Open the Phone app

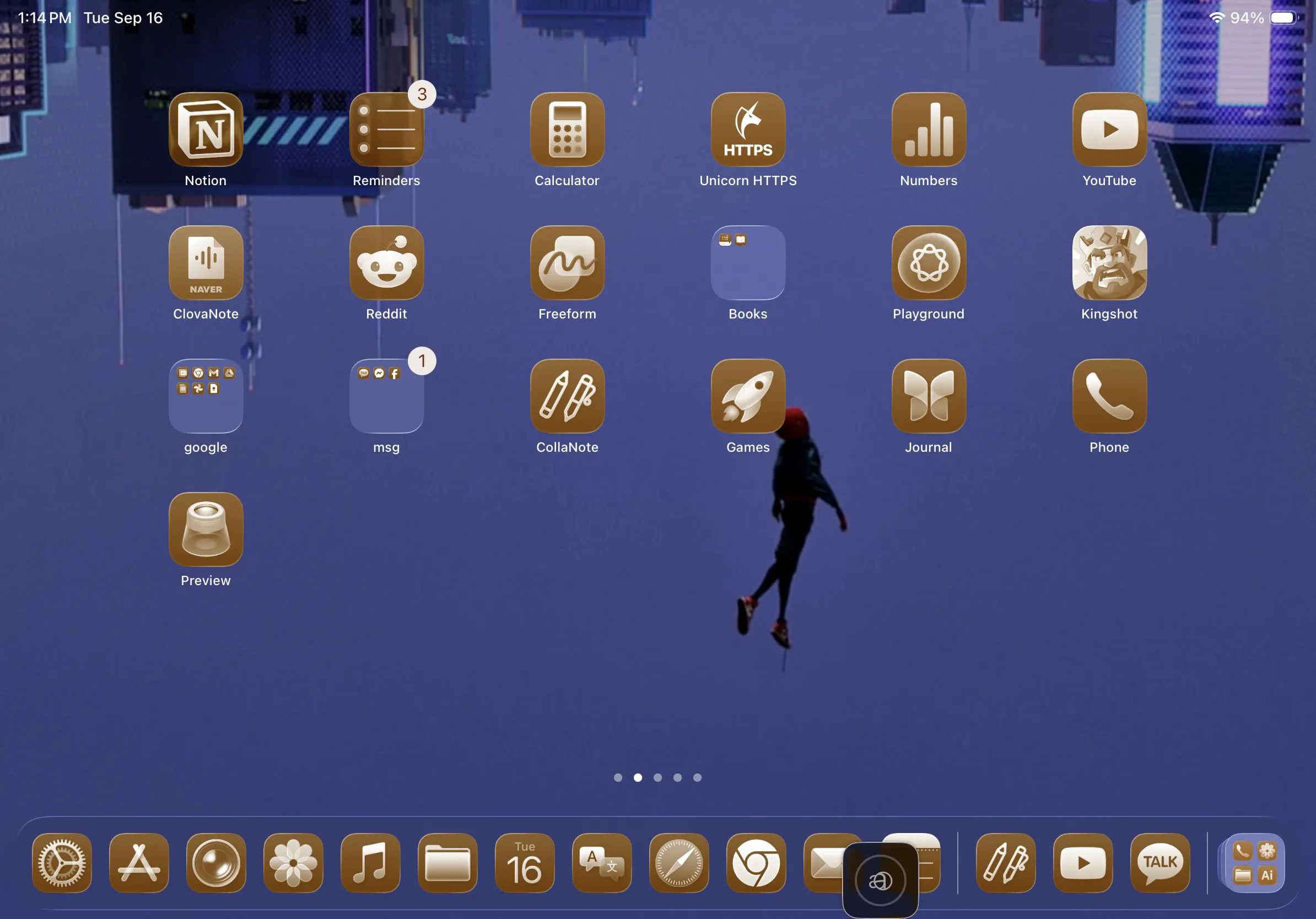(x=1110, y=396)
